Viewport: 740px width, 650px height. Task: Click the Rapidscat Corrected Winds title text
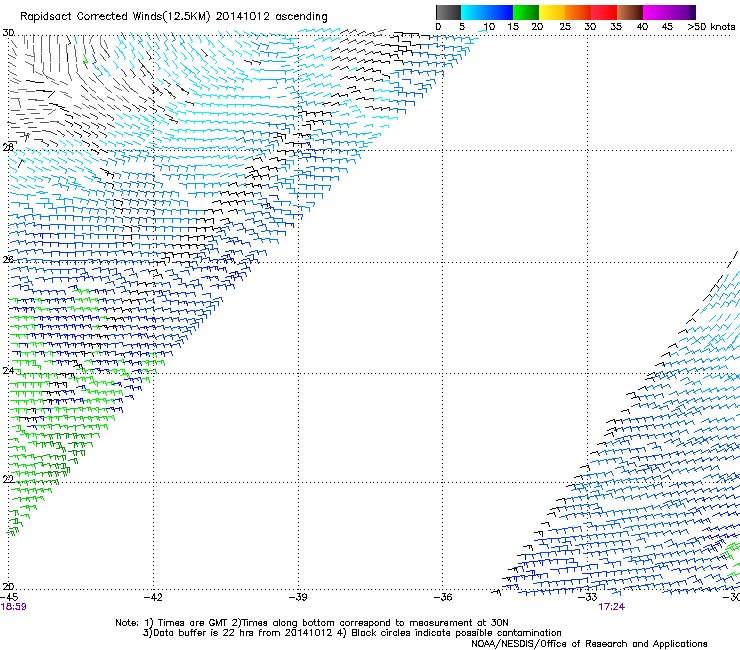click(174, 16)
